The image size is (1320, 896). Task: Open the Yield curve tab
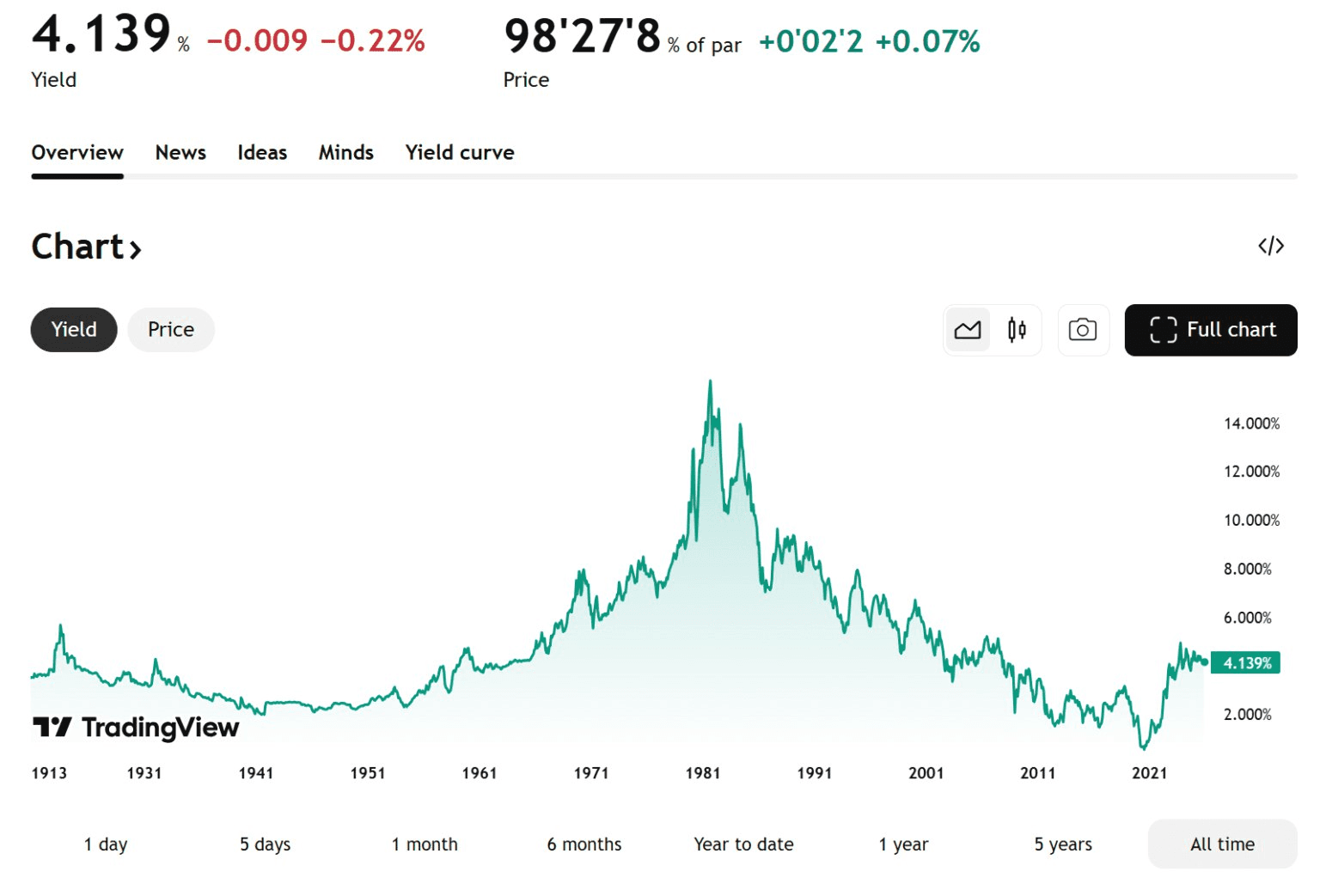460,153
